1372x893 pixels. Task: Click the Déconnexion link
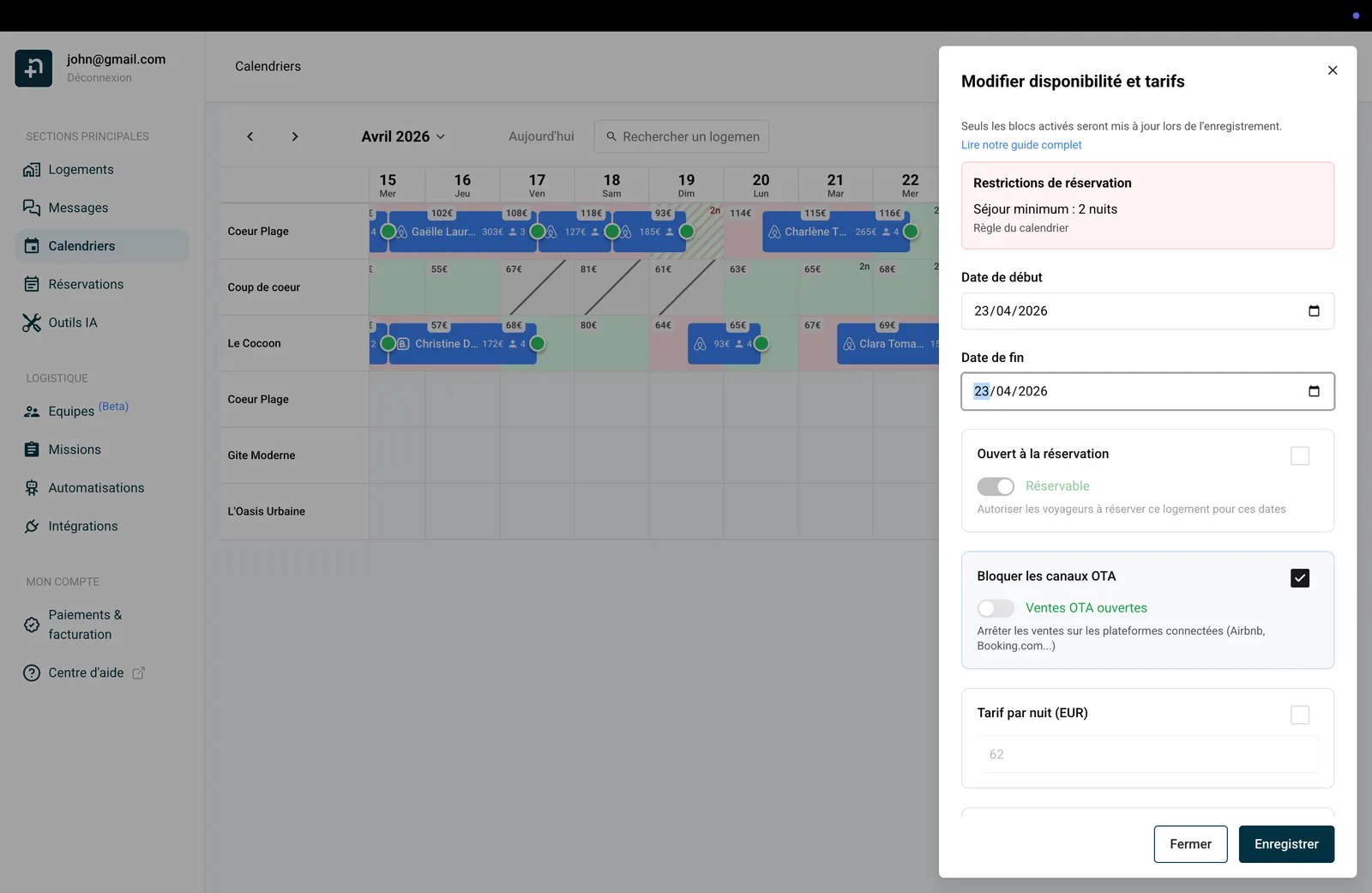[x=99, y=78]
